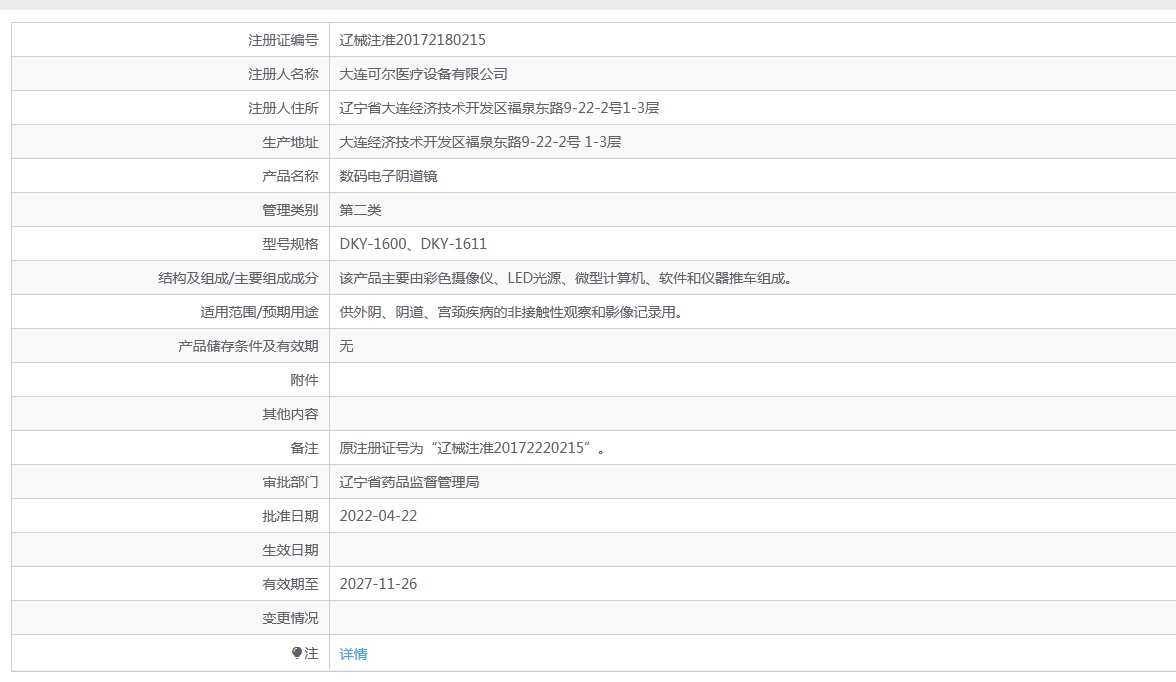Viewport: 1176px width, 682px height.
Task: Click the 管理类别 field label
Action: pos(290,210)
